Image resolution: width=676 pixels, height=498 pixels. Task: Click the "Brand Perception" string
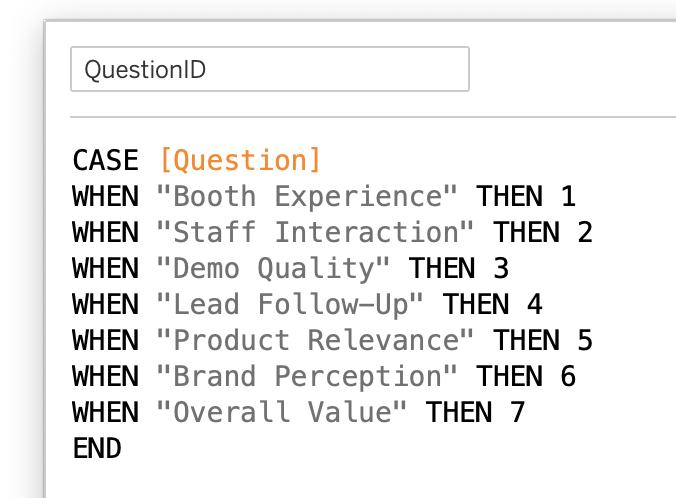[306, 376]
